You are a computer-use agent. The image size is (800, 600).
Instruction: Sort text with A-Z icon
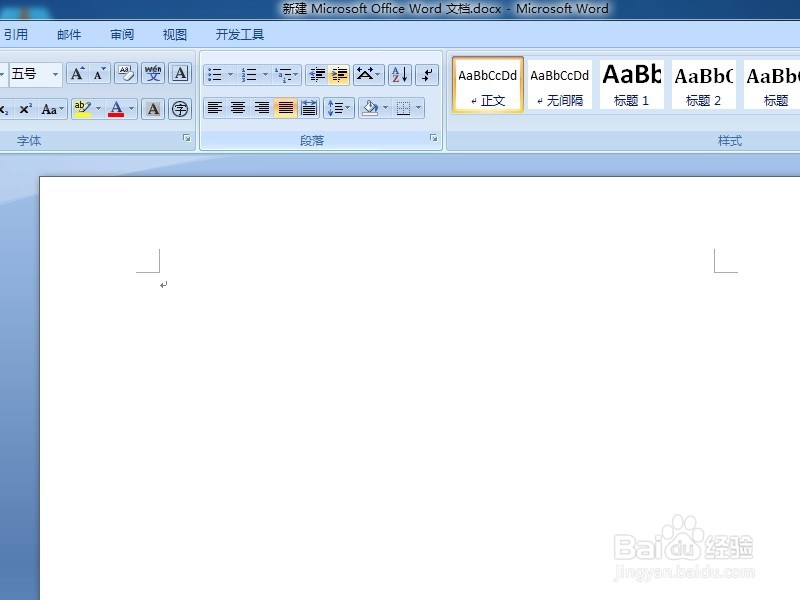pos(400,75)
